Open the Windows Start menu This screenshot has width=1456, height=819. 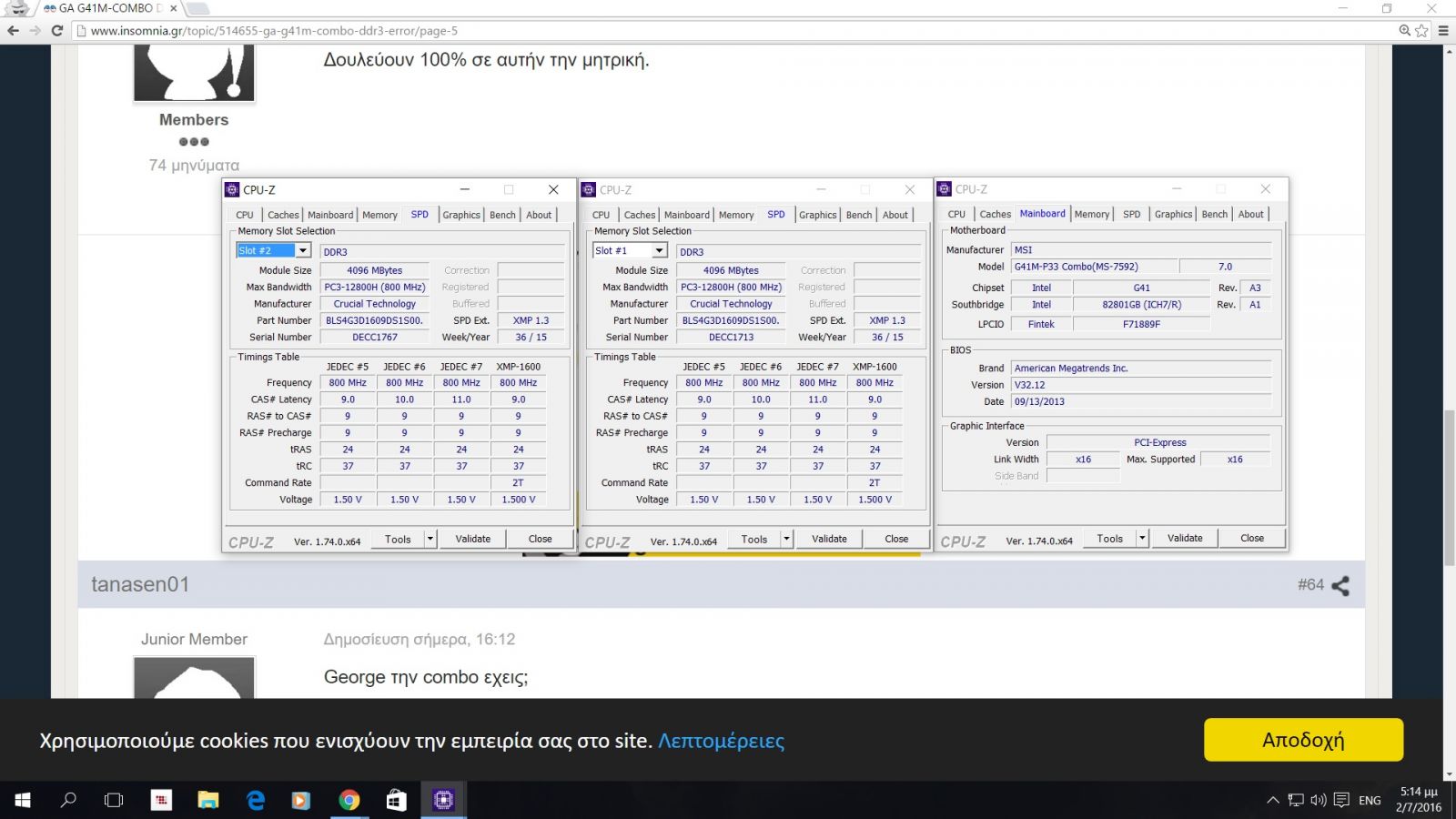[x=23, y=800]
